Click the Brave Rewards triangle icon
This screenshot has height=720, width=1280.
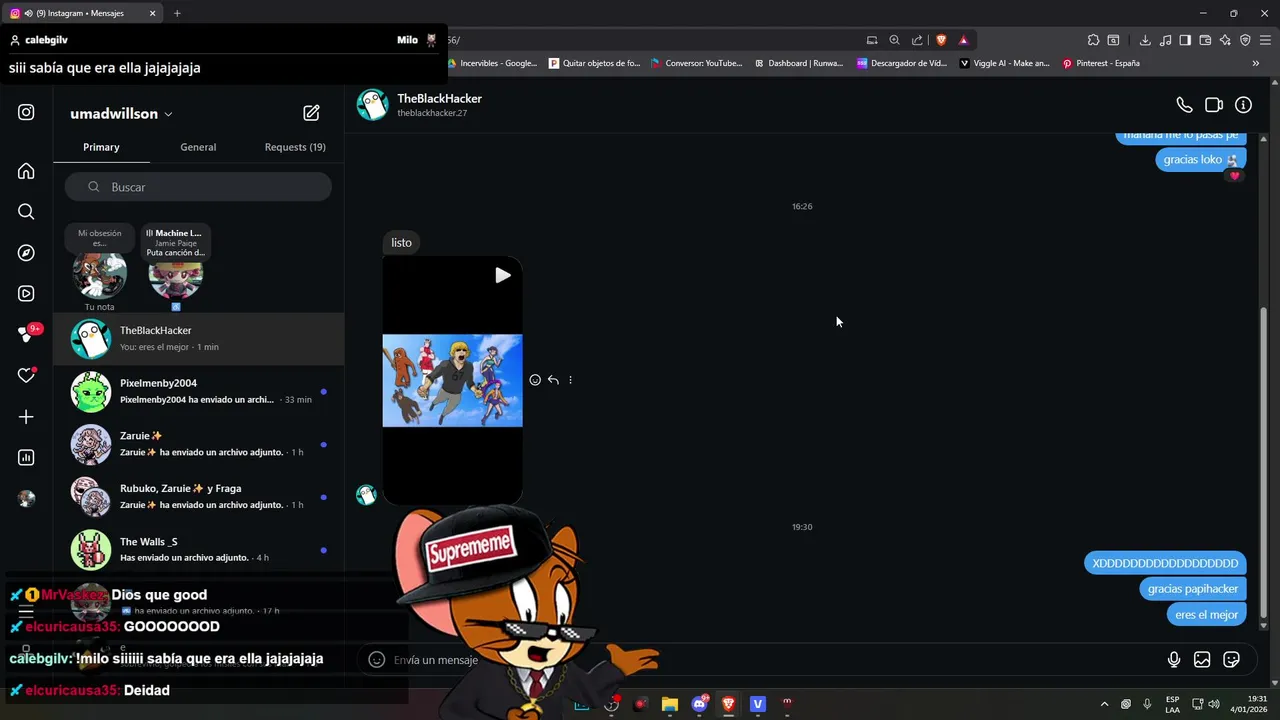tap(963, 40)
